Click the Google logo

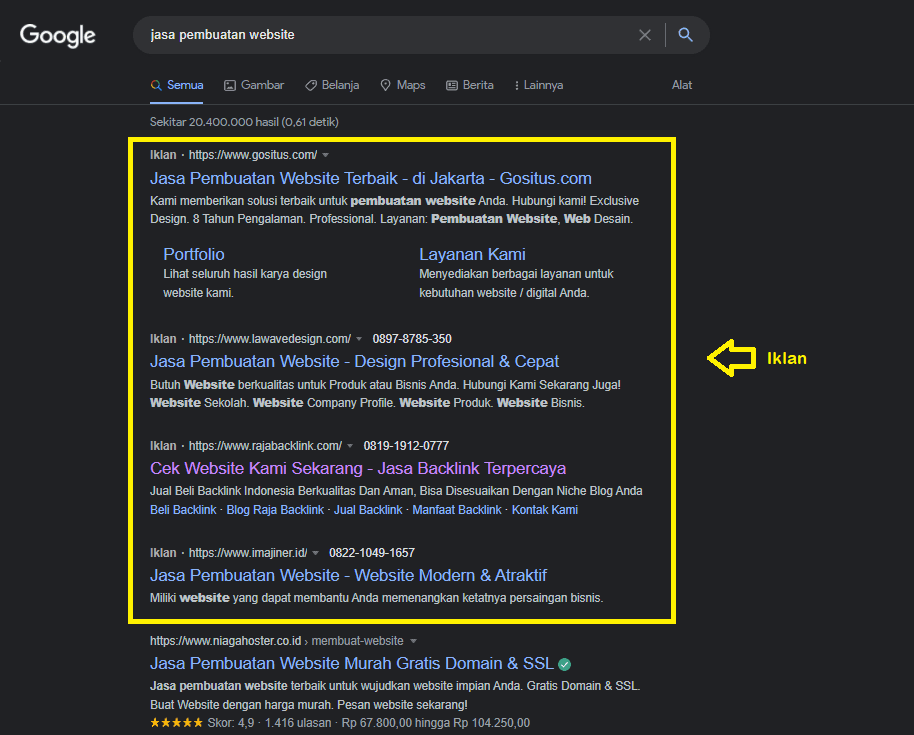pos(57,36)
